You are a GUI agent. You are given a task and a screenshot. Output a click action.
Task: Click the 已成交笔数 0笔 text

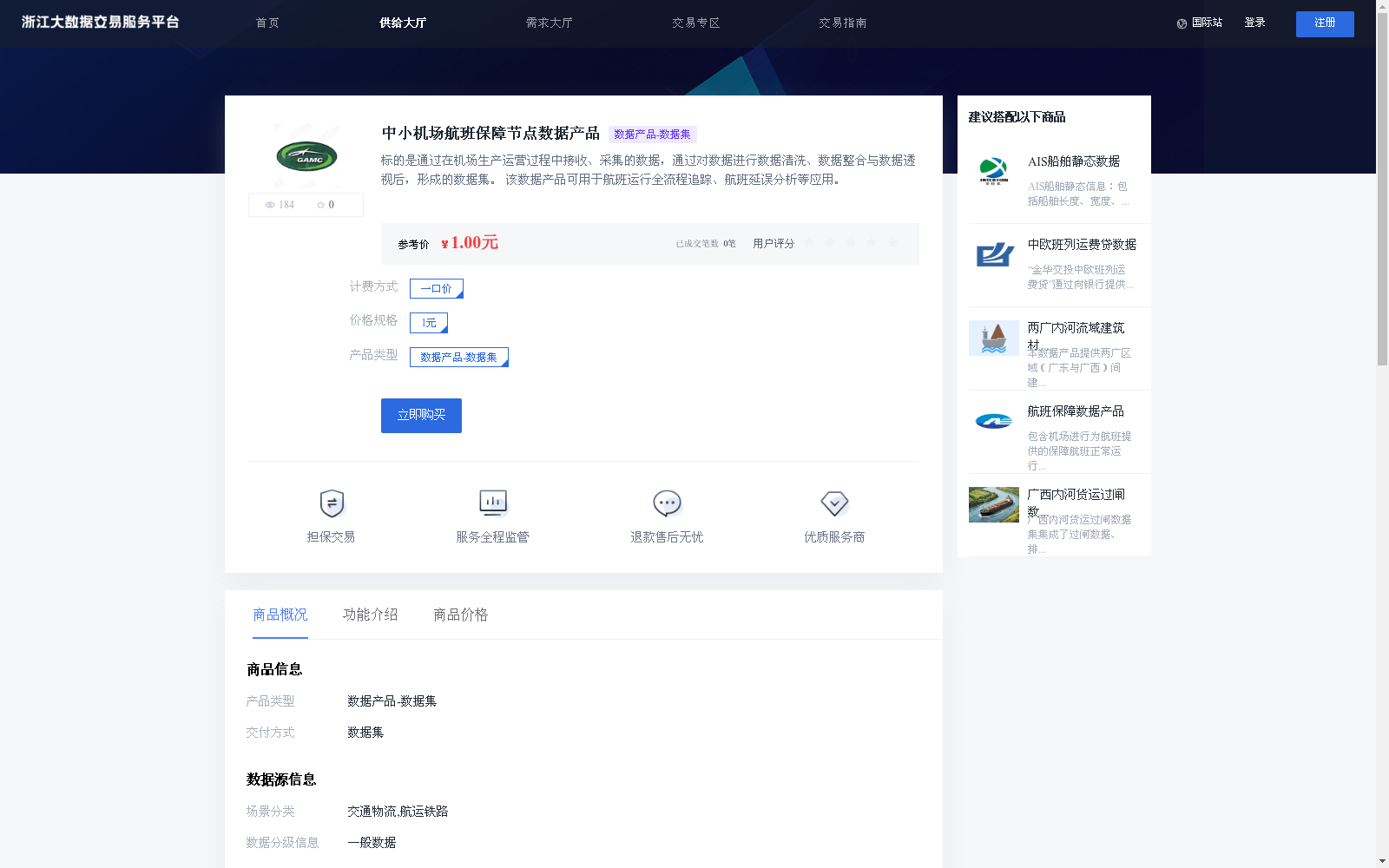pyautogui.click(x=706, y=244)
